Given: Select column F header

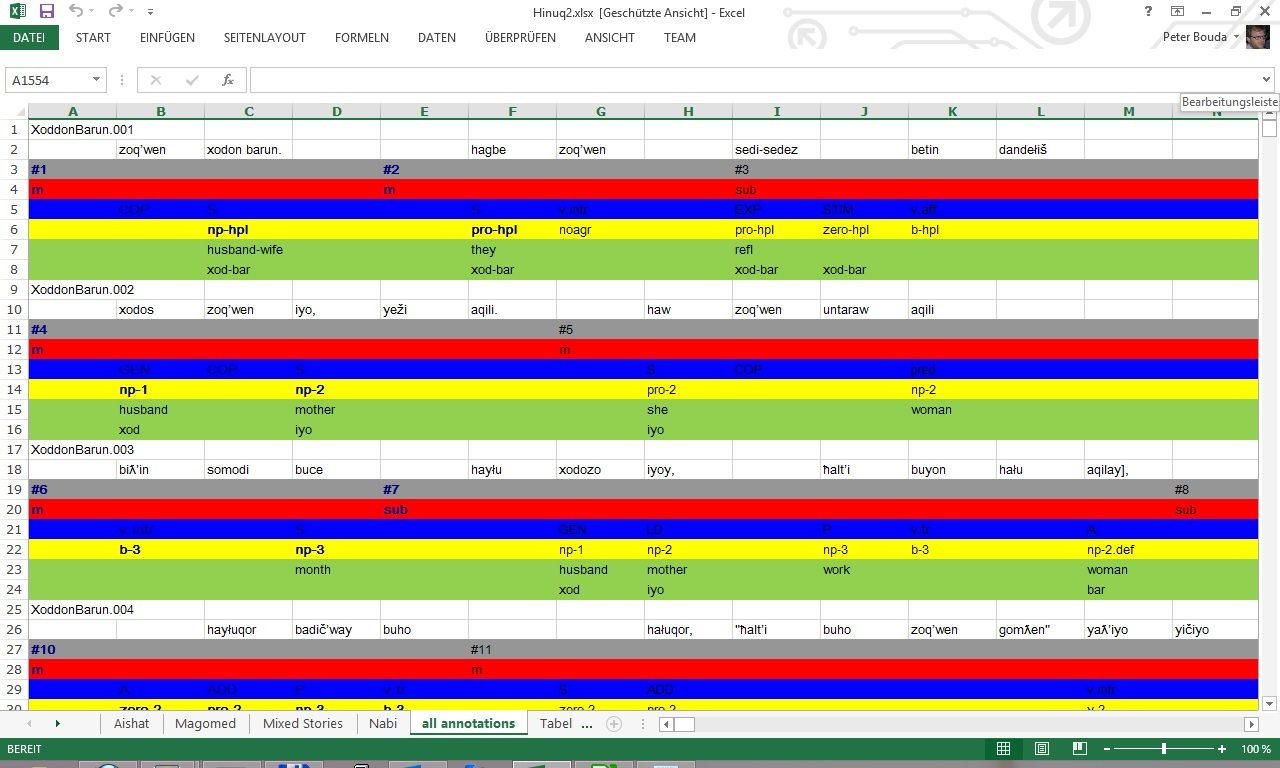Looking at the screenshot, I should point(512,112).
